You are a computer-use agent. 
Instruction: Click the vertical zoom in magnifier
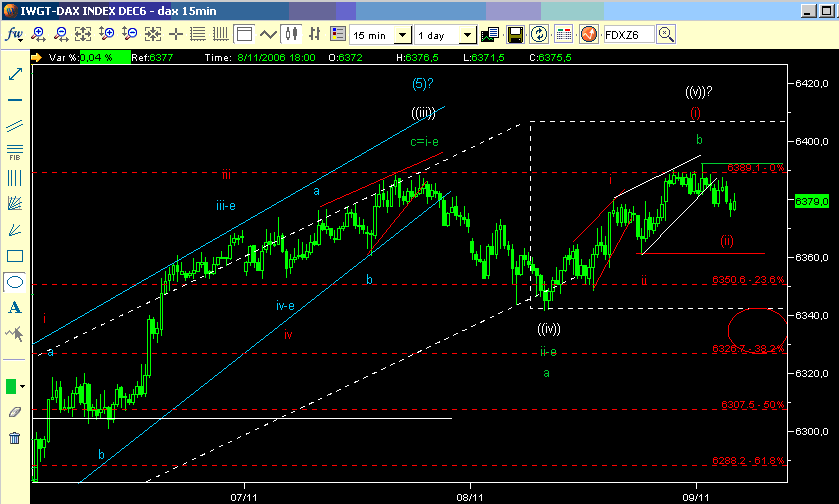tap(106, 35)
